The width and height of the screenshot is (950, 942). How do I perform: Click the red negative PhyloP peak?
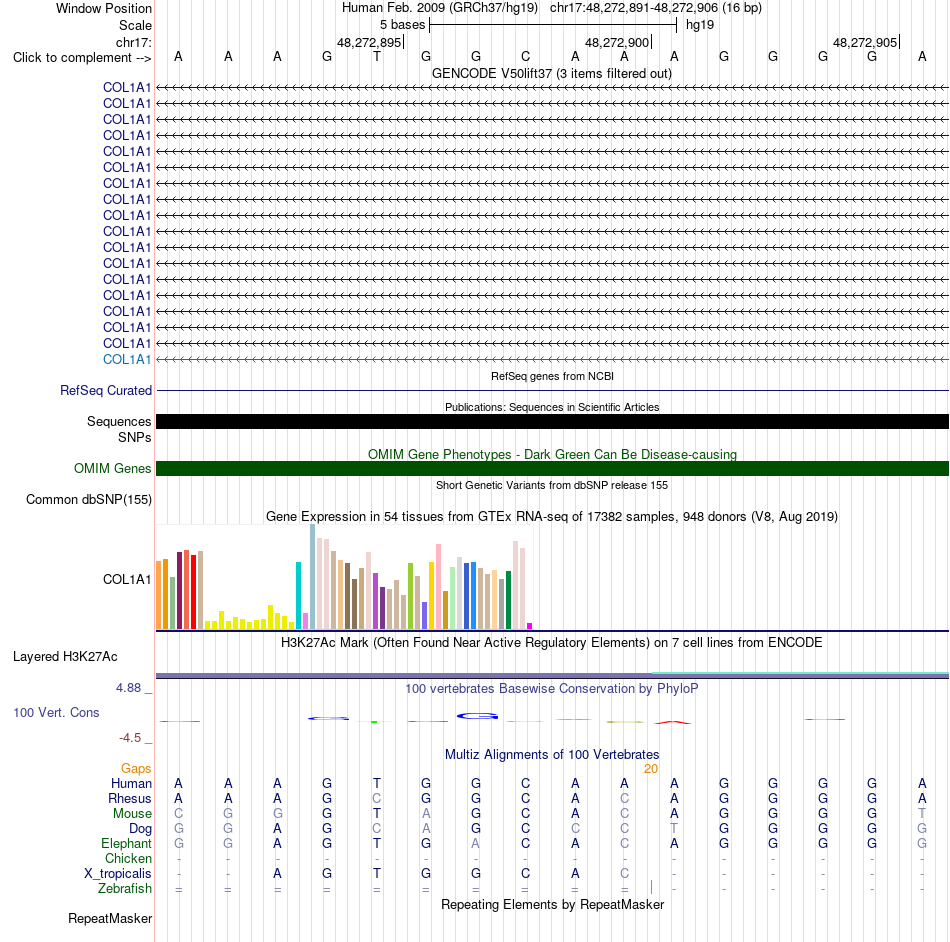(x=673, y=722)
